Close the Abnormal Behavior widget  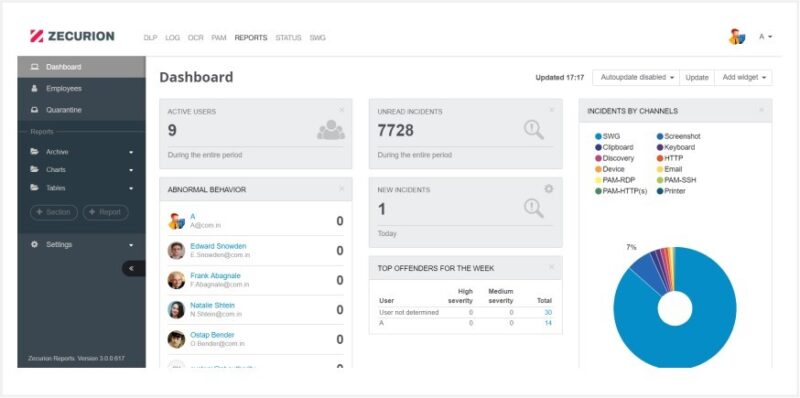[x=342, y=188]
